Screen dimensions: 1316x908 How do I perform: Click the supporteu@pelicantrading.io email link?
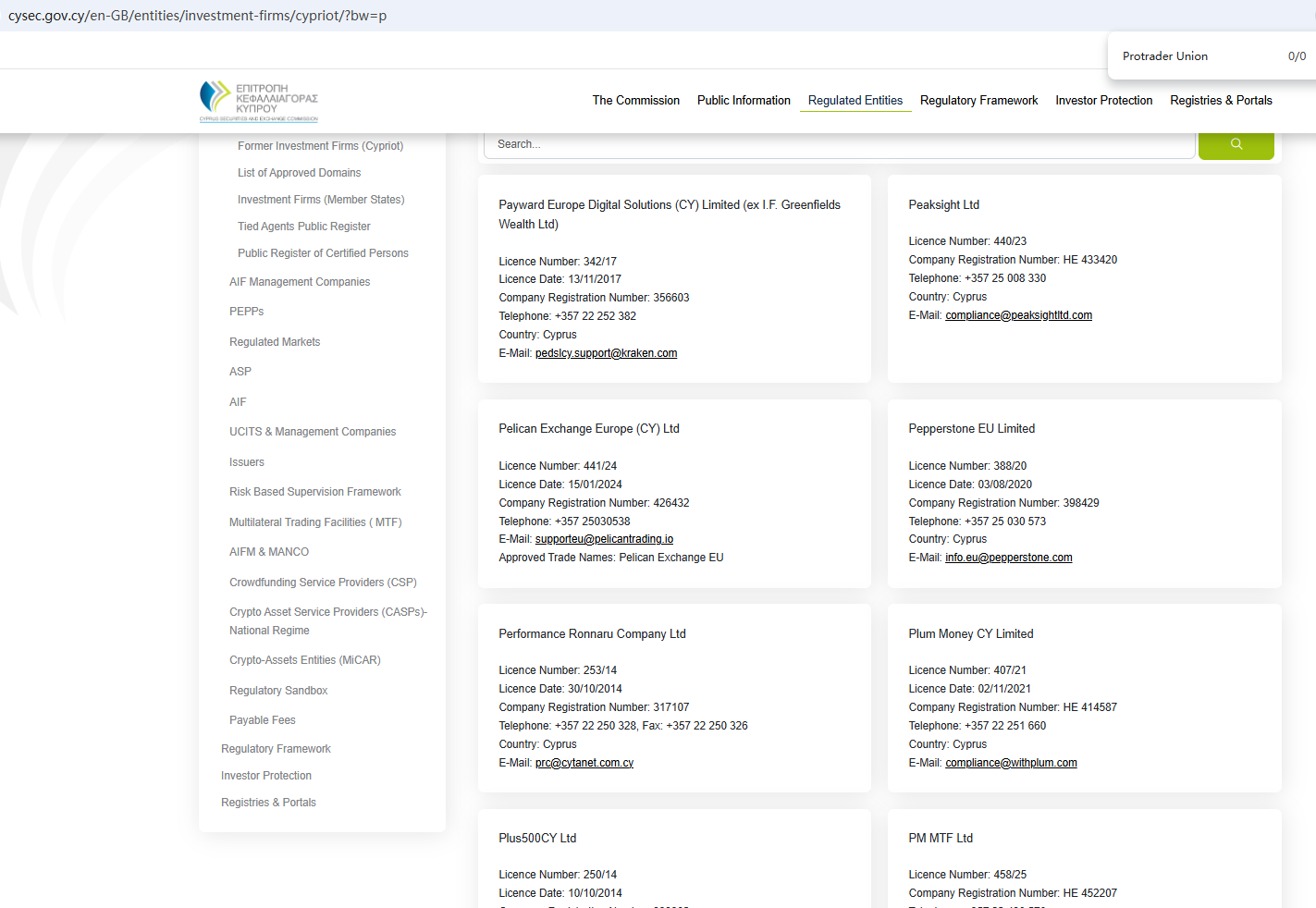(604, 539)
